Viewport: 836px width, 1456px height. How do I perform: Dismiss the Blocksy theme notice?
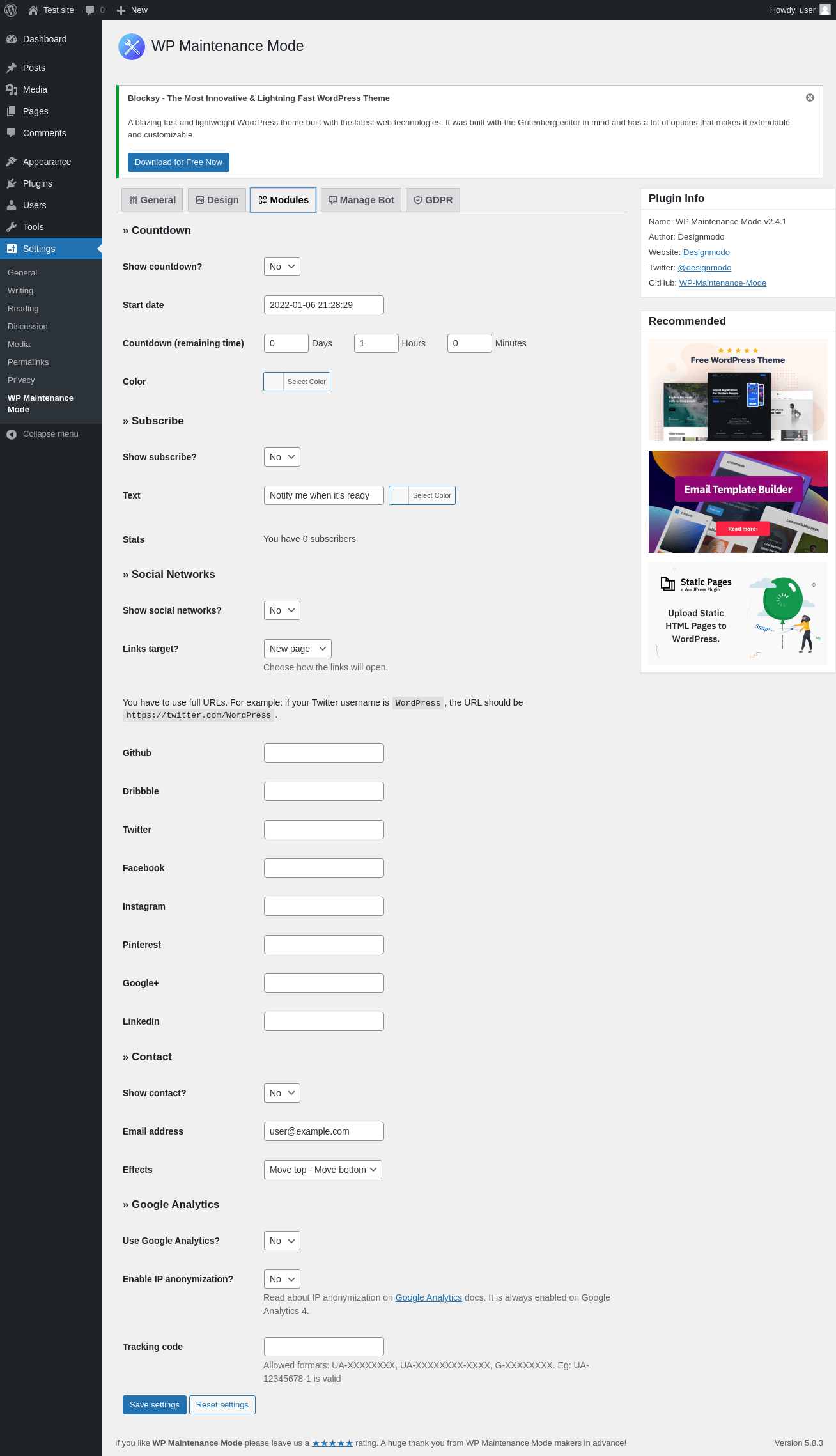click(810, 98)
